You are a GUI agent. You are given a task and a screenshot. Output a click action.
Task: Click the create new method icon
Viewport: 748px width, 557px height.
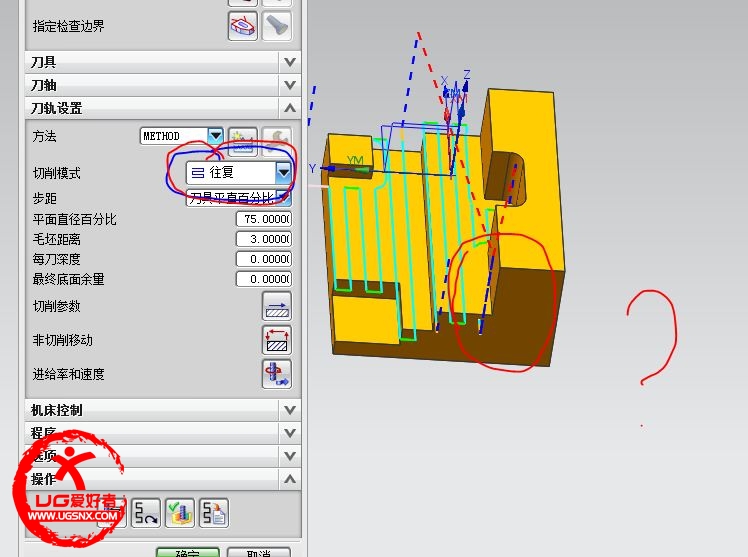242,142
